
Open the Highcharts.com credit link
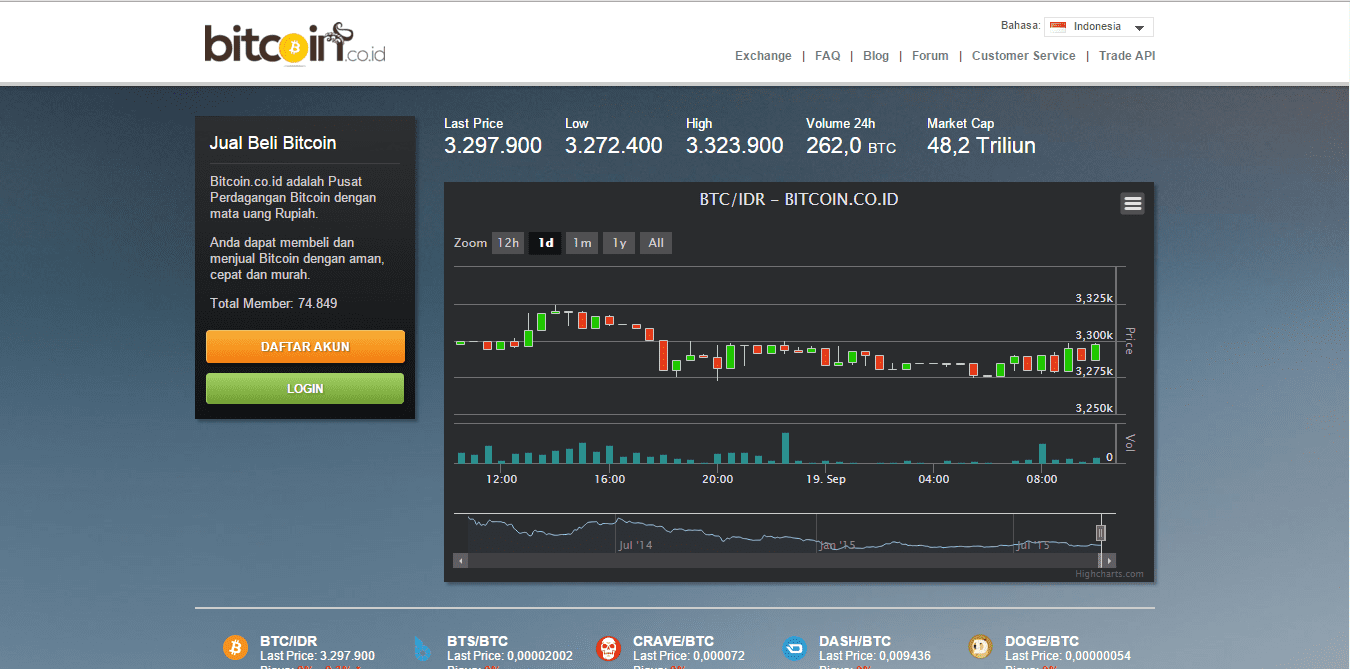coord(1108,574)
